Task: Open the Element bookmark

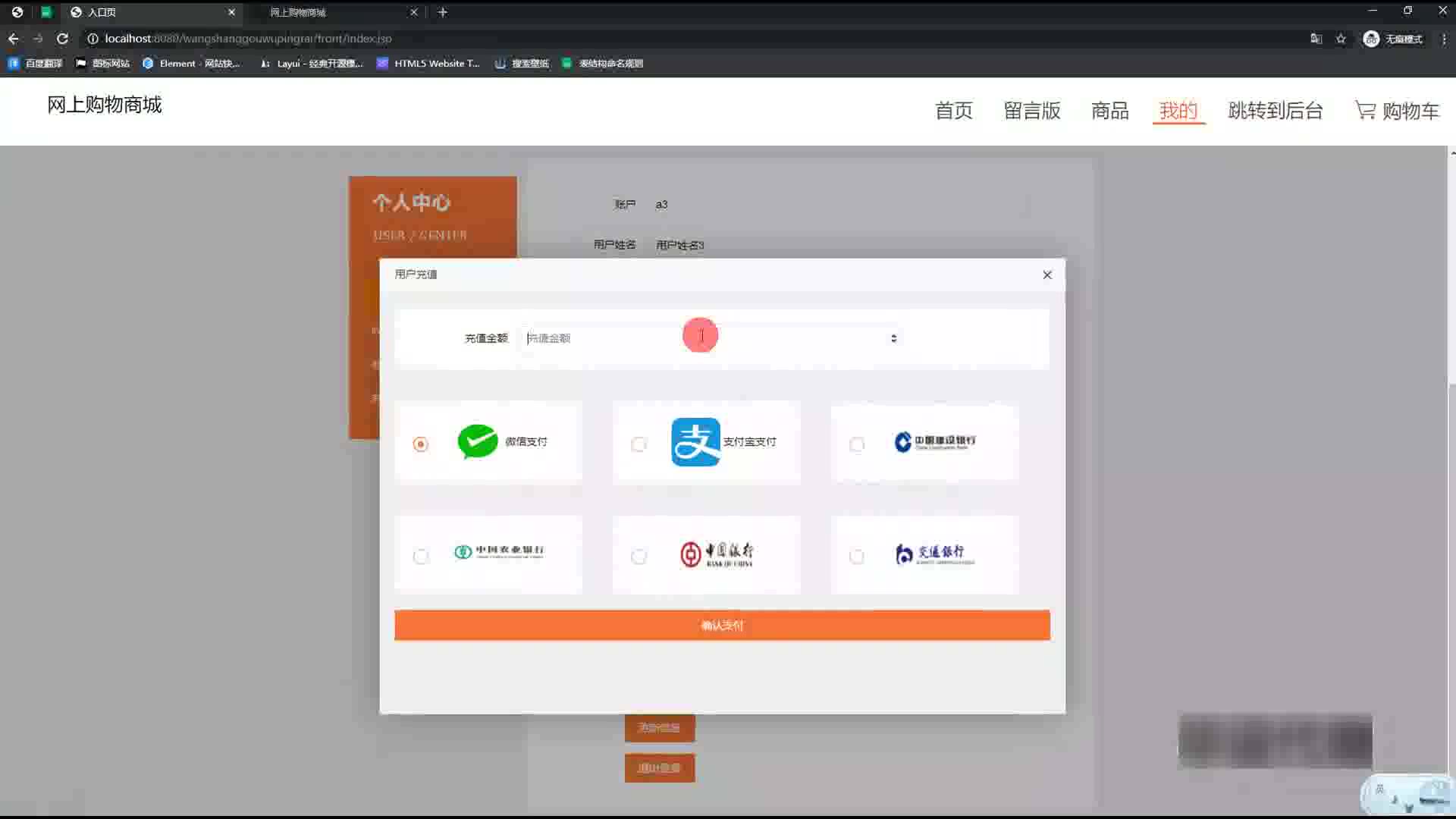Action: click(x=191, y=64)
